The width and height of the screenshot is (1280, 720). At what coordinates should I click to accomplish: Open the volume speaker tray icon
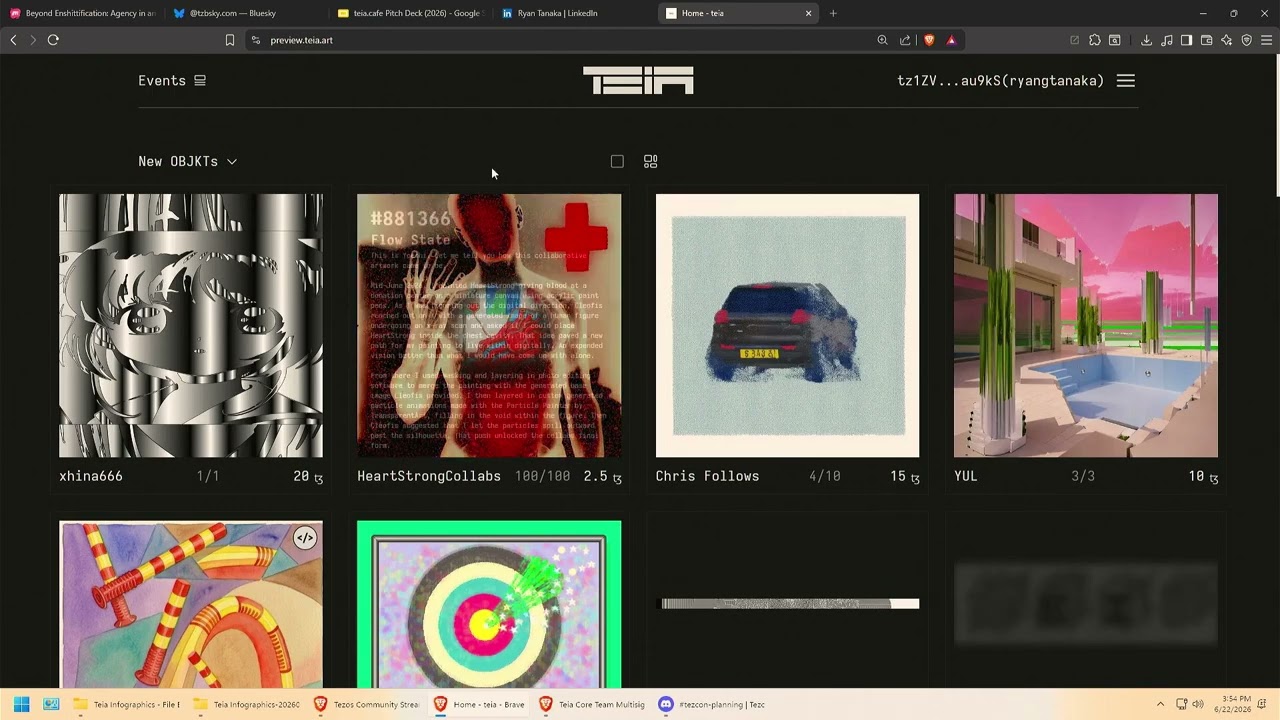1198,704
